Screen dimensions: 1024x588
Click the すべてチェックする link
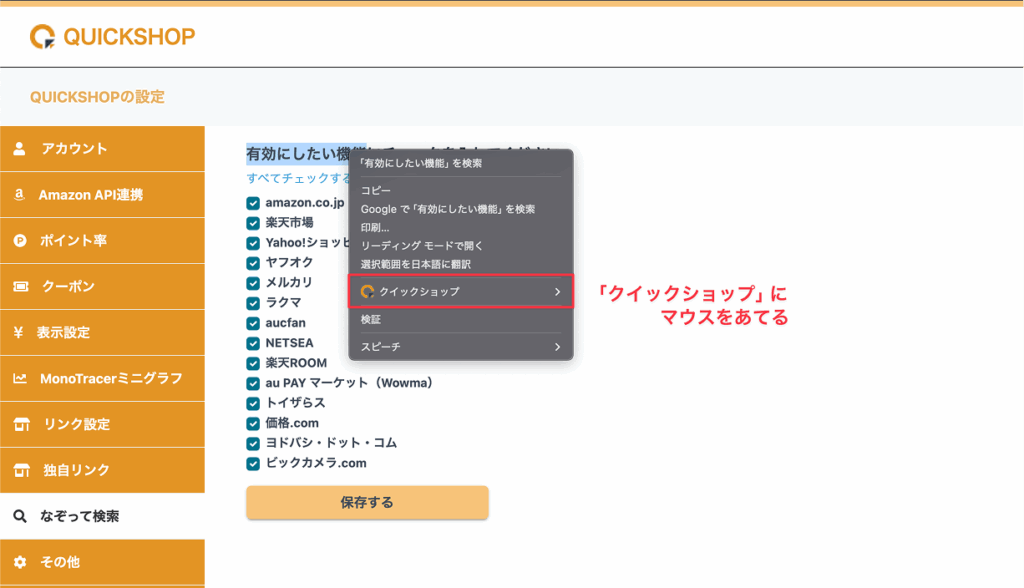pyautogui.click(x=298, y=178)
